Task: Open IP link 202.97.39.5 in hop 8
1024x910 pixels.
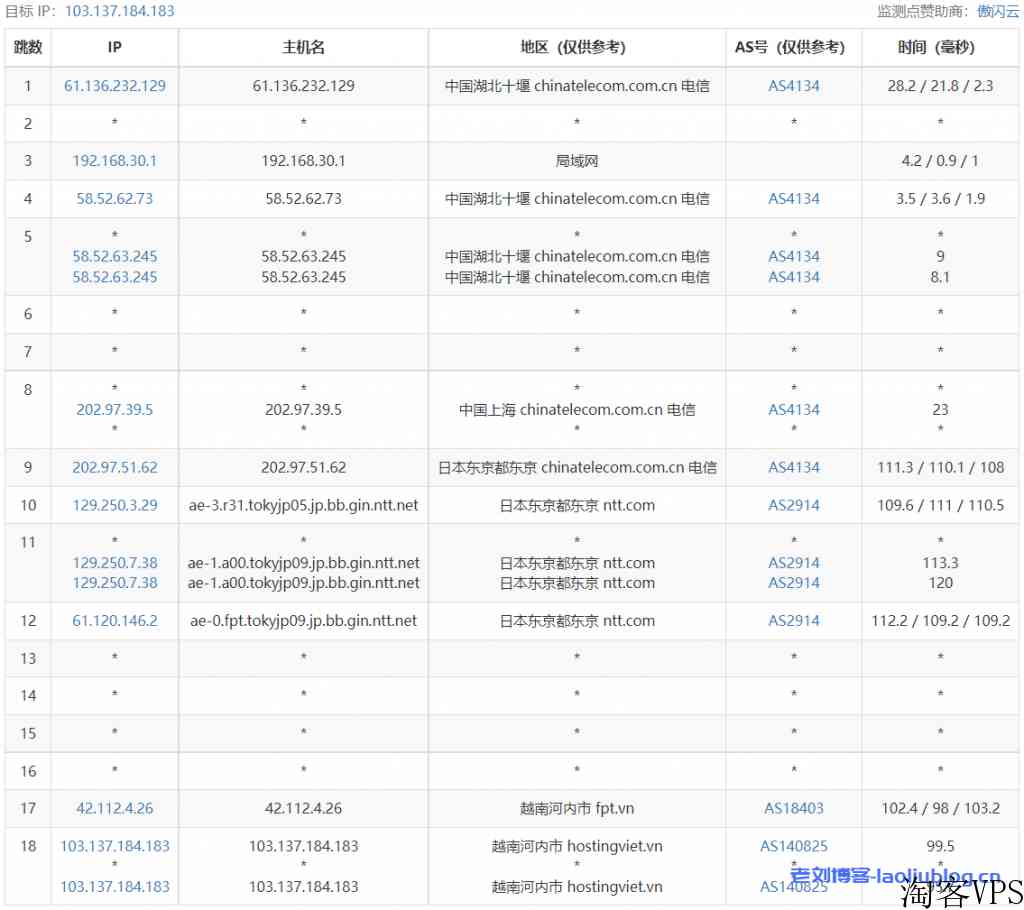Action: [x=115, y=410]
